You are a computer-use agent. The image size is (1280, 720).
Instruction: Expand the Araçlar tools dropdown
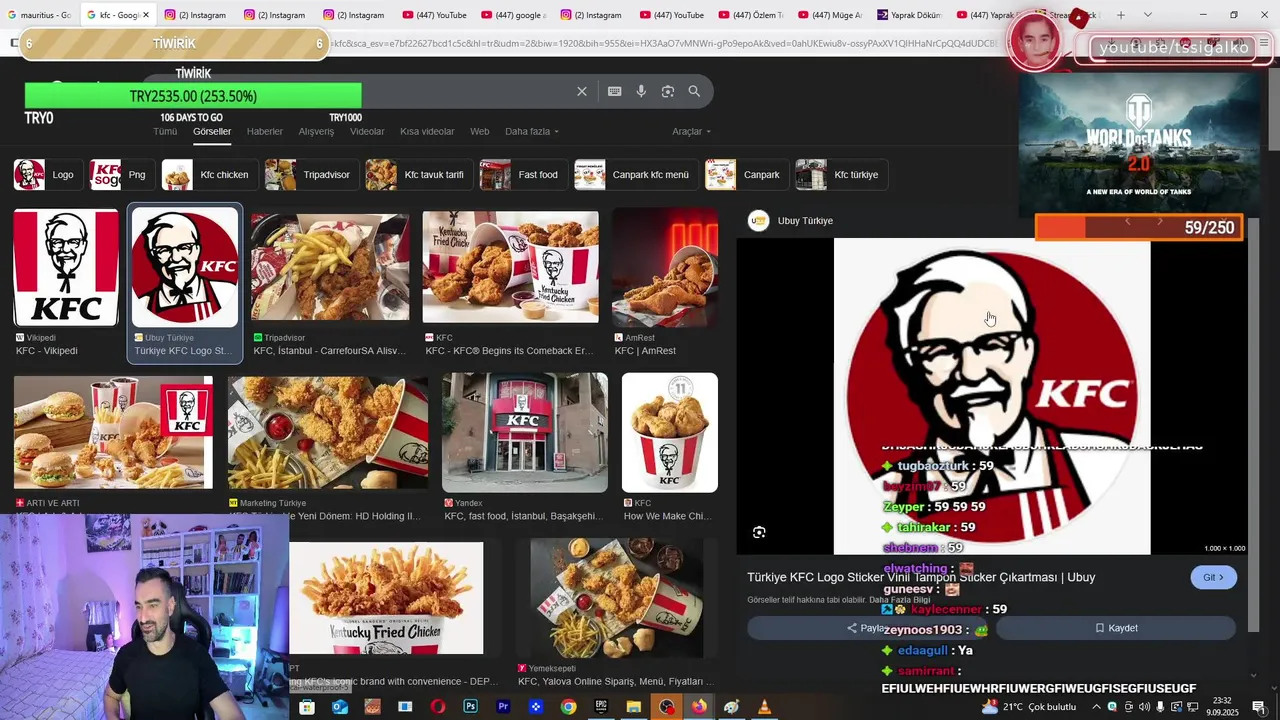coord(691,131)
